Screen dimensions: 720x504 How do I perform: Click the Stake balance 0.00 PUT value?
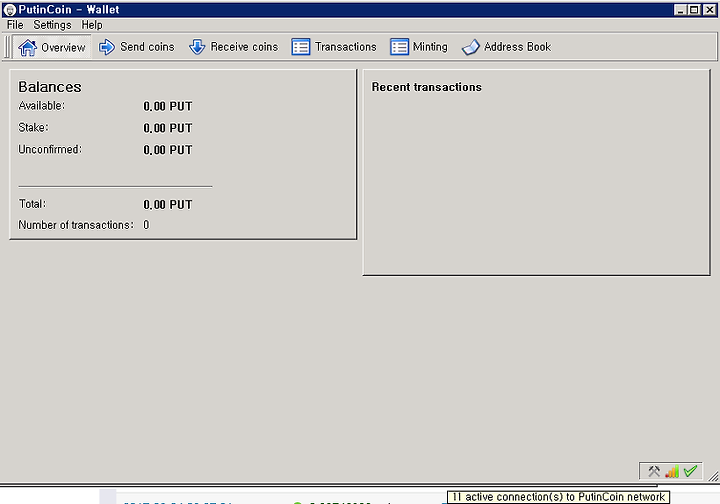pyautogui.click(x=168, y=128)
